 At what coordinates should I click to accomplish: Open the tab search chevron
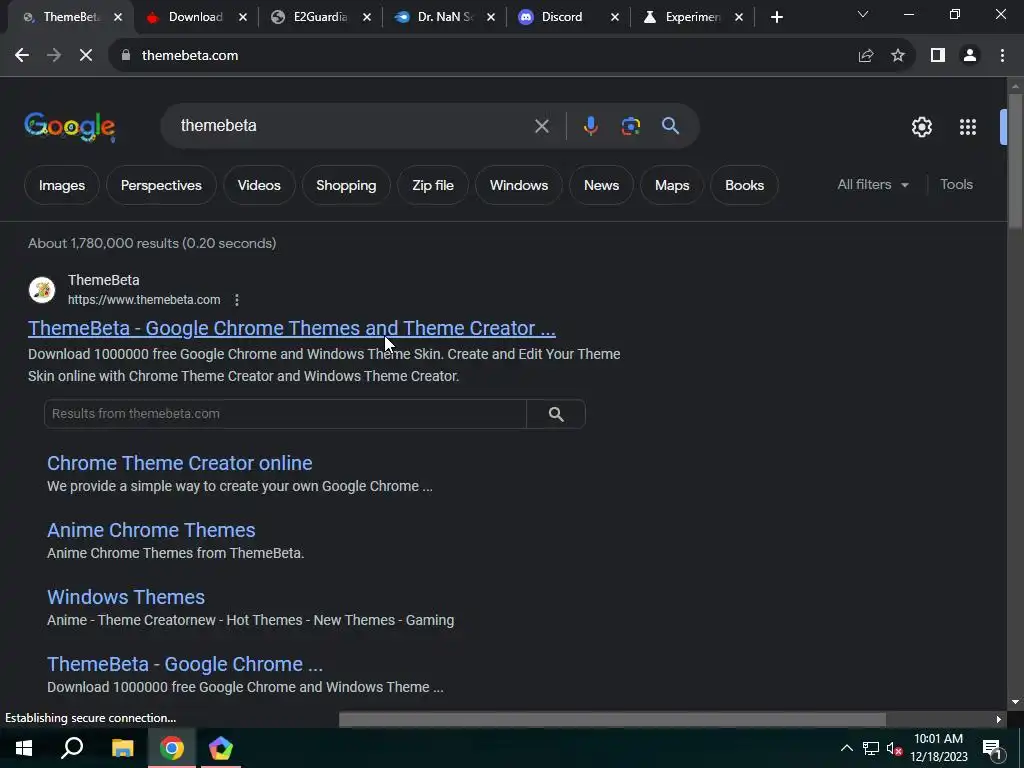click(863, 14)
